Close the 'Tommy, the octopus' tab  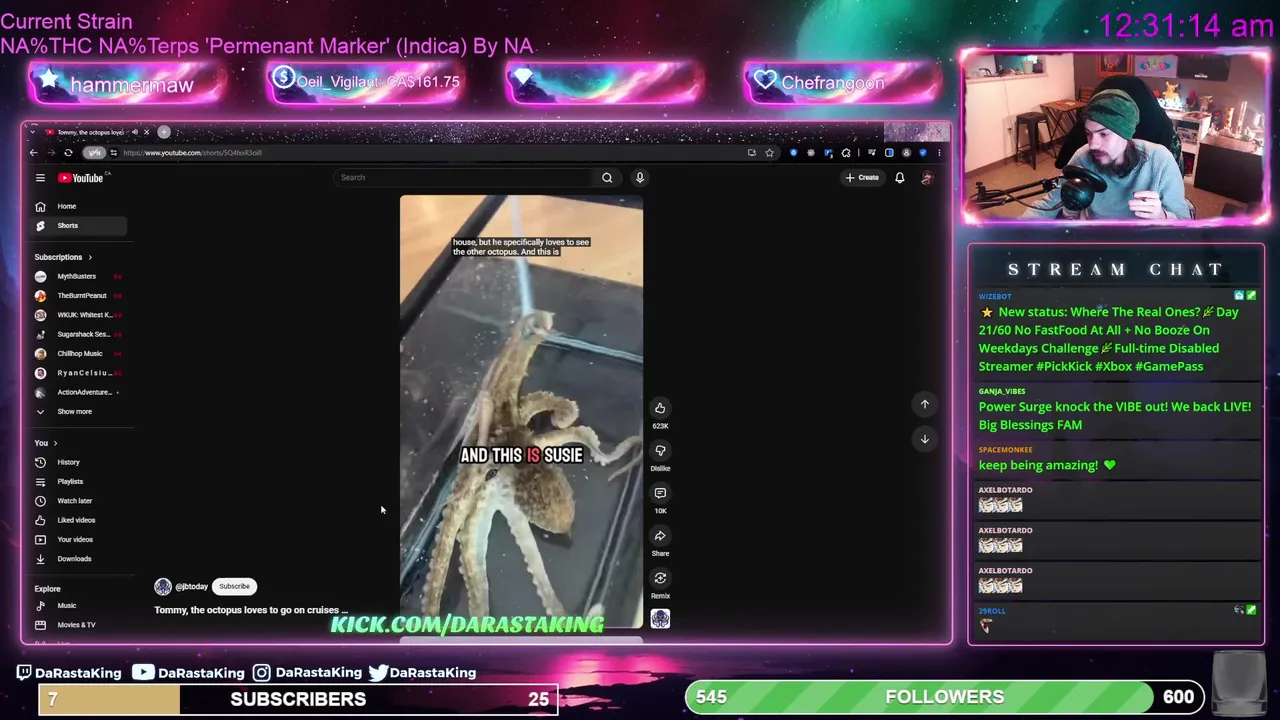[146, 132]
